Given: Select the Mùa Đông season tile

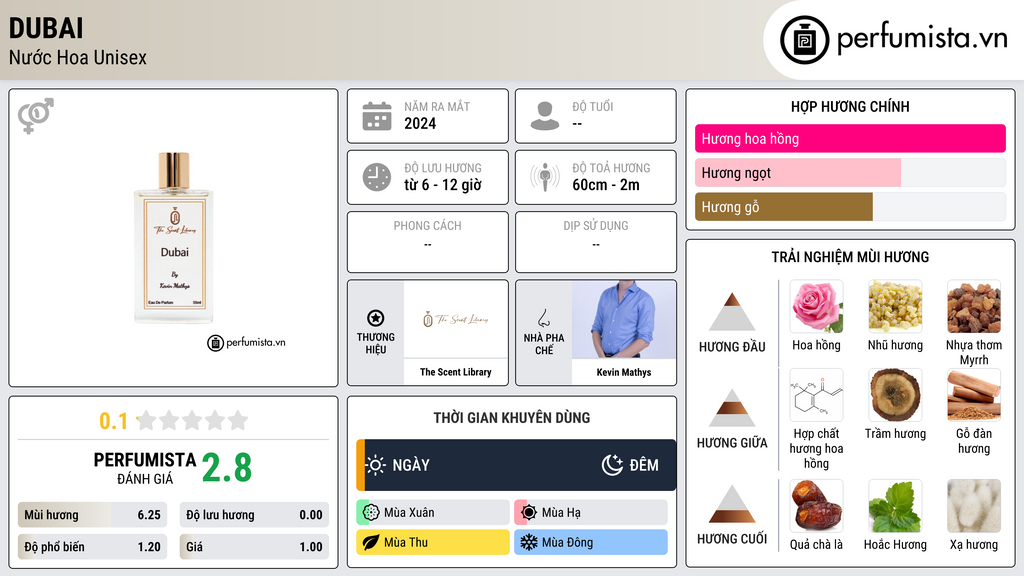Looking at the screenshot, I should tap(591, 542).
